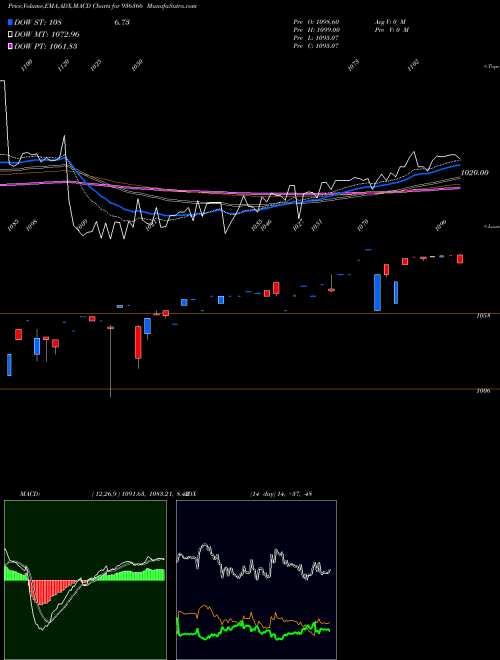Image resolution: width=500 pixels, height=660 pixels.
Task: Click the magenta DOW PT legend swatch
Action: tap(10, 46)
